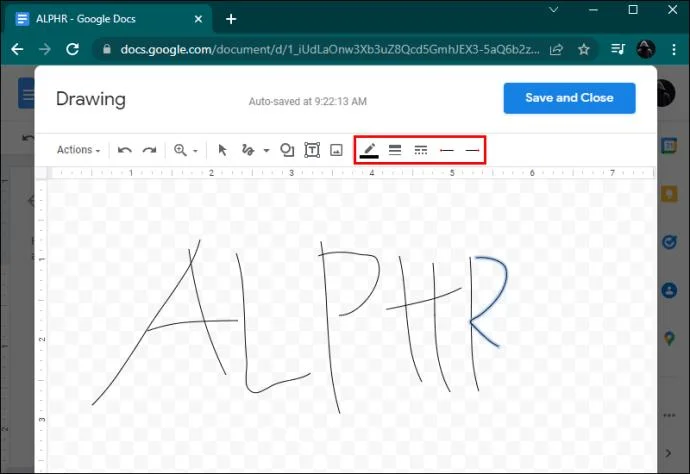Open a new browser tab
The image size is (690, 474).
tap(231, 19)
